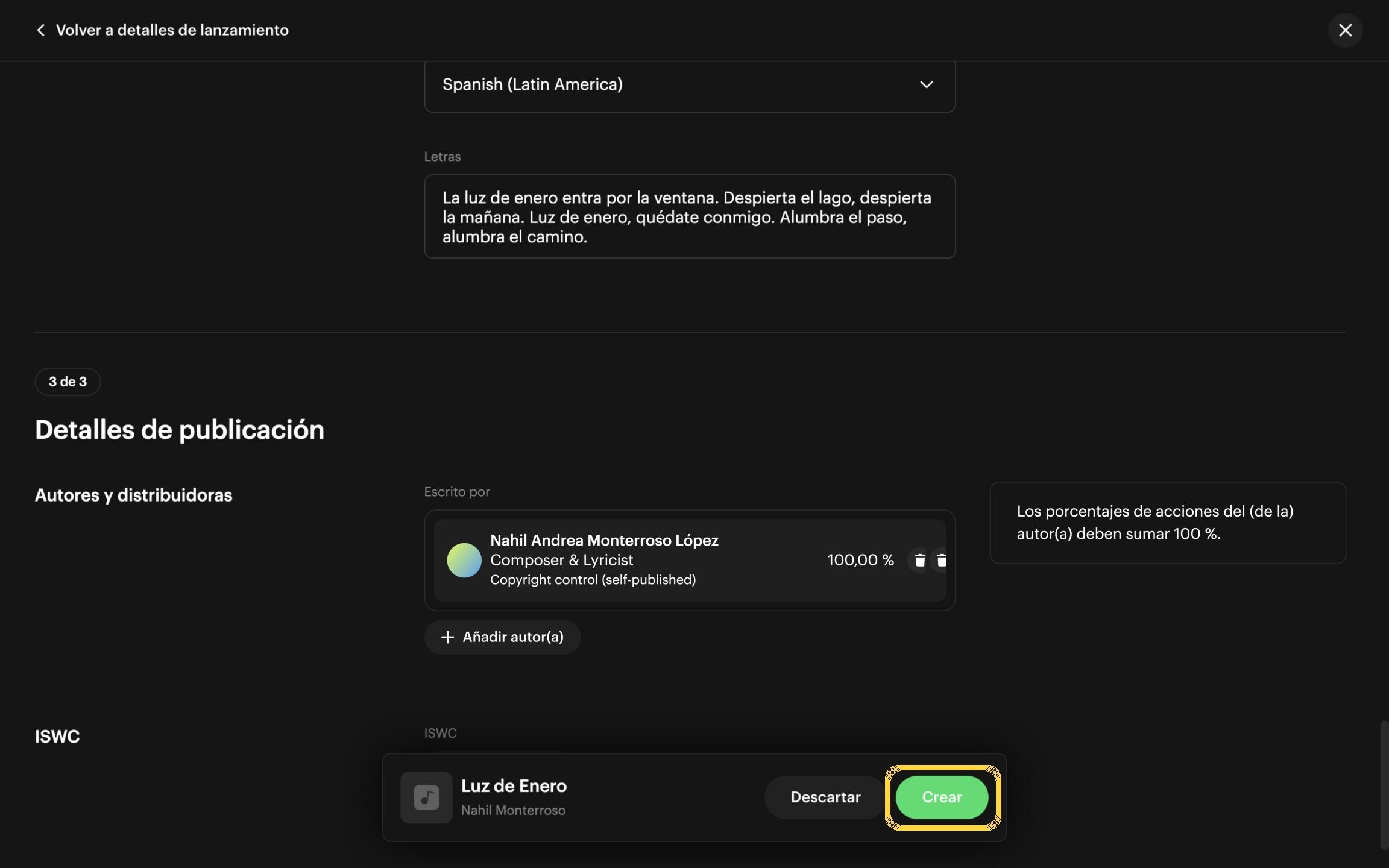Click the music note thumbnail for Luz de Enero
This screenshot has width=1389, height=868.
tap(426, 797)
